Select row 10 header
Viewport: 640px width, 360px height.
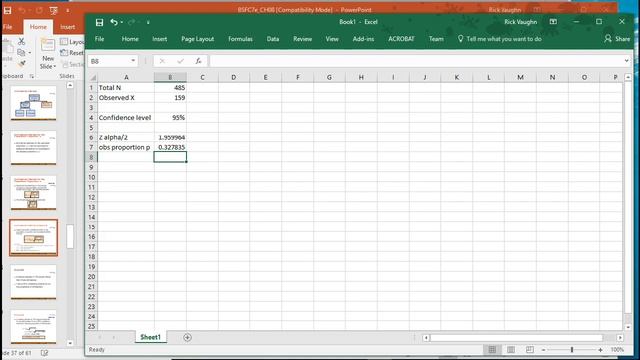point(91,177)
